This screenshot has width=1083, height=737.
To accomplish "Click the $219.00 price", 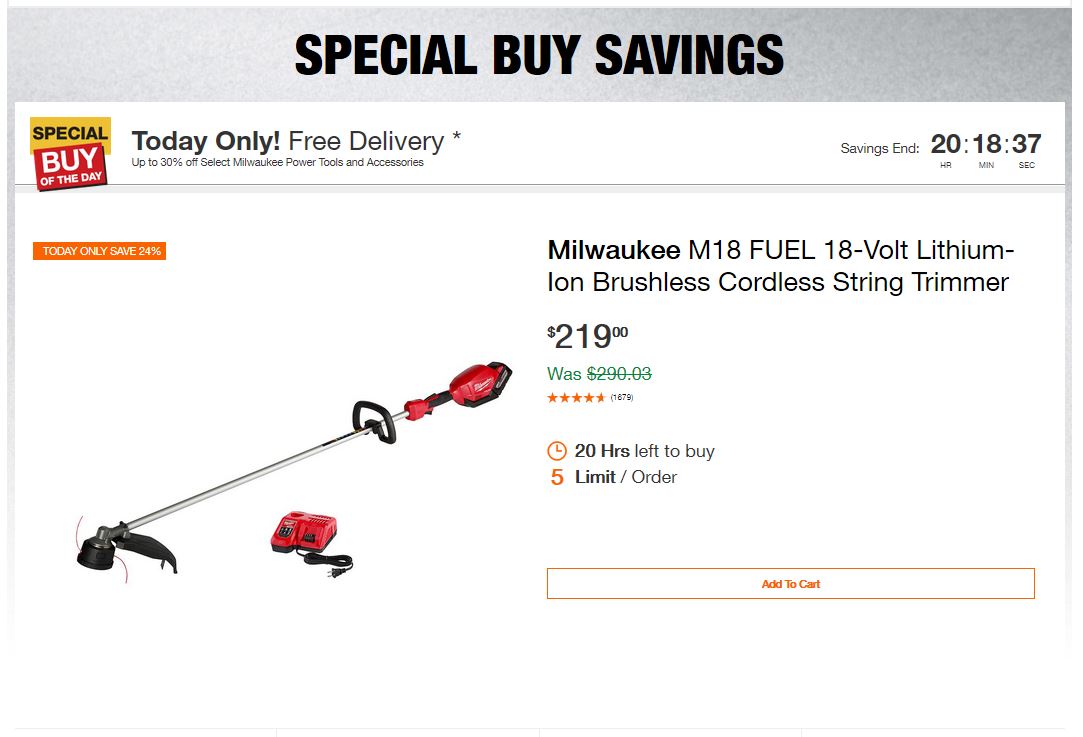I will click(588, 337).
